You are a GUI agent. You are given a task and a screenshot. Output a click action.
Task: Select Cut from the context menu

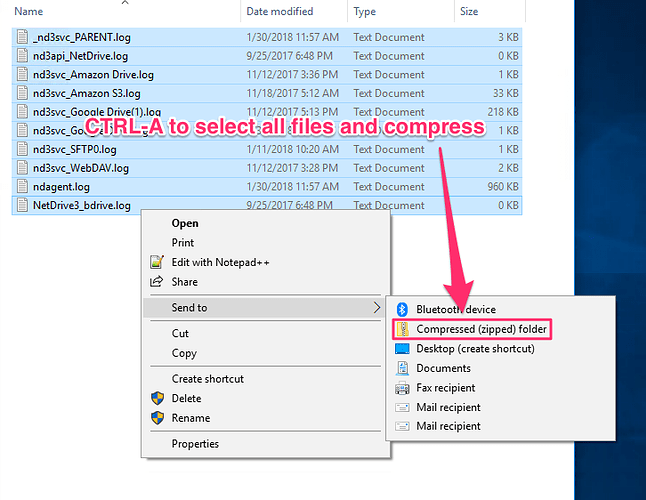pos(180,333)
